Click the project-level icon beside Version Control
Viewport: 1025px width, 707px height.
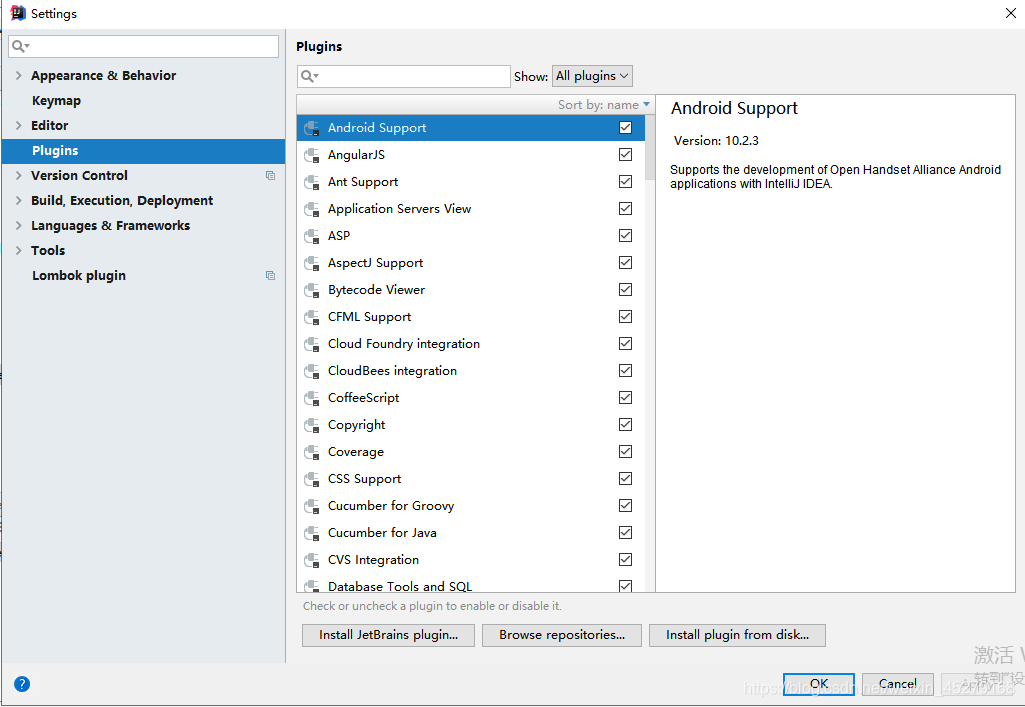[270, 175]
